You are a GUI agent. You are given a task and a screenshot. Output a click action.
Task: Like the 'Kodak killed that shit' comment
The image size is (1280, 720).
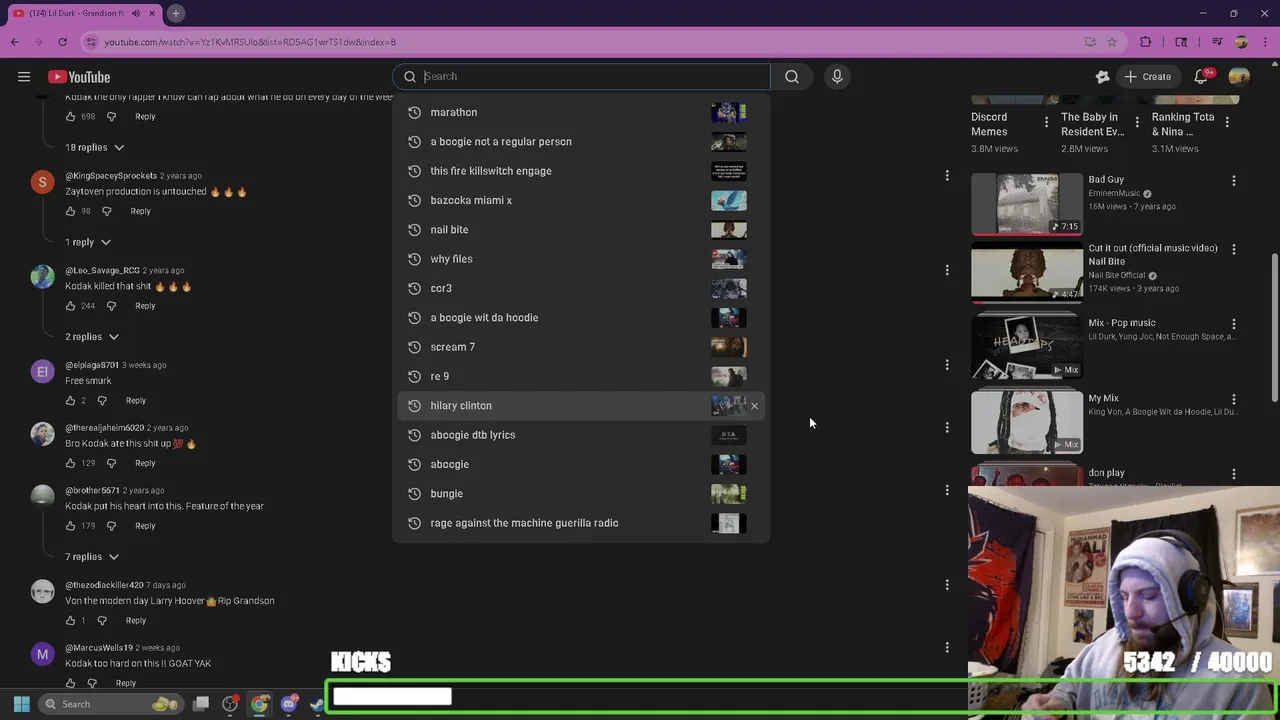(x=70, y=306)
